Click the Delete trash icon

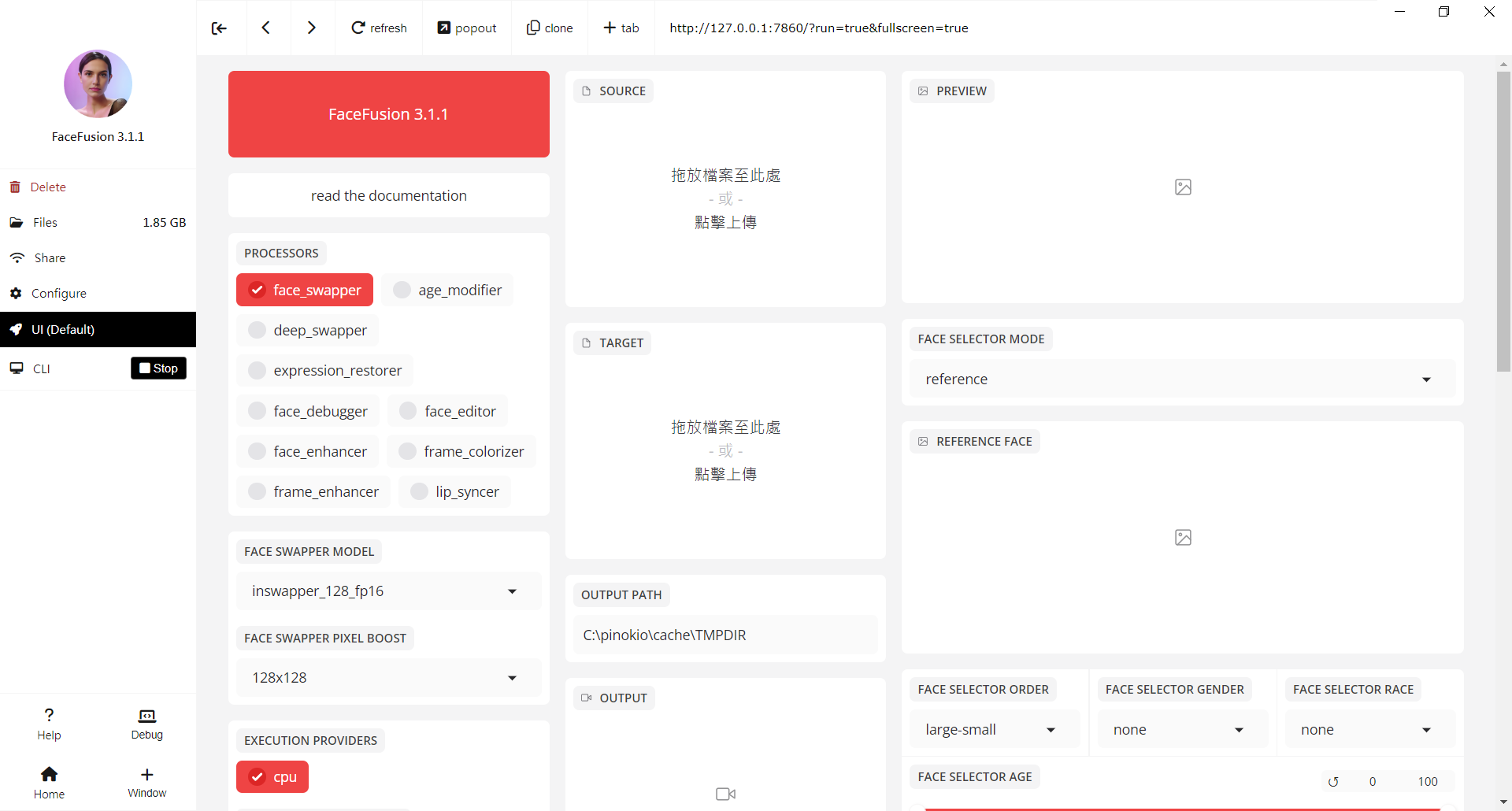(15, 187)
